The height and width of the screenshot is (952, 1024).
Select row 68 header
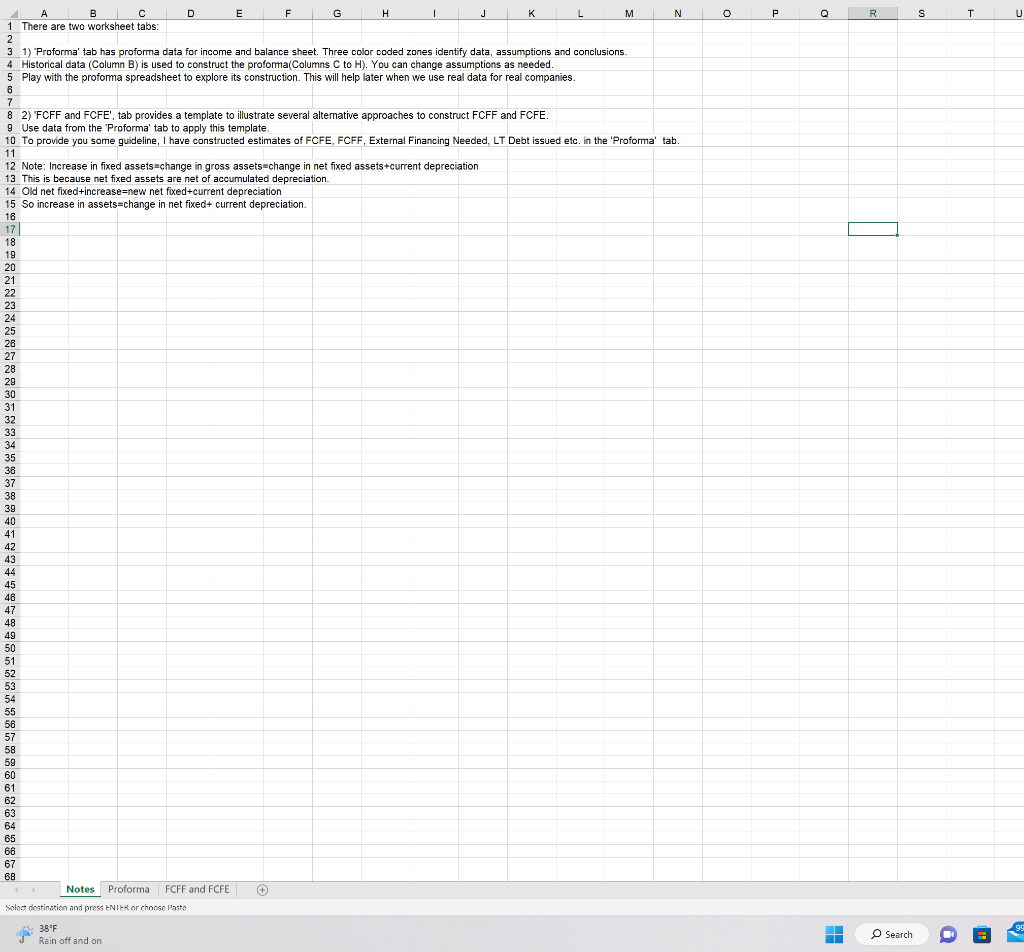tap(10, 876)
